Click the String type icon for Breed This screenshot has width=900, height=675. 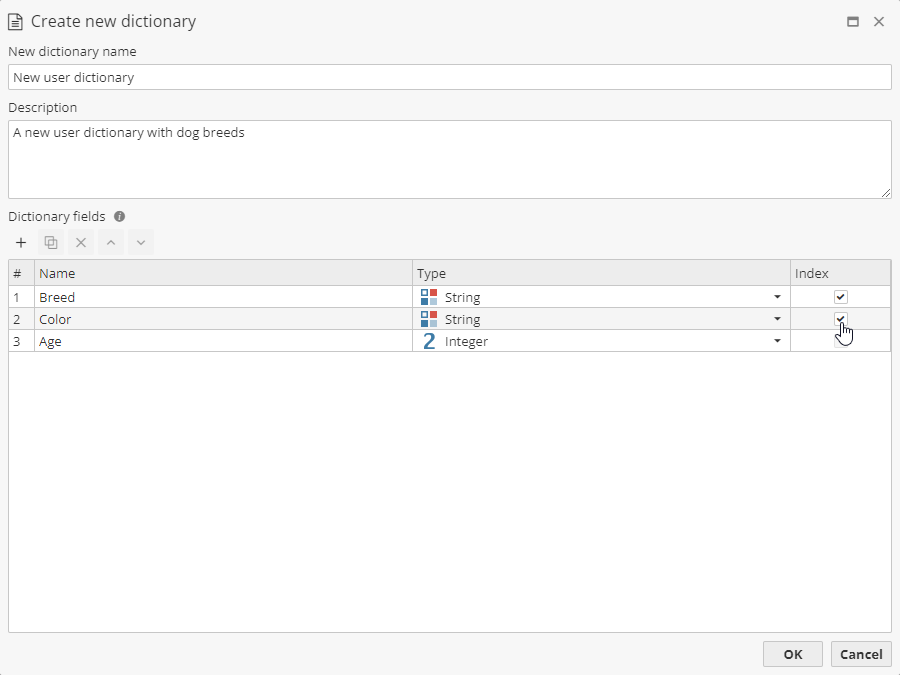tap(429, 296)
